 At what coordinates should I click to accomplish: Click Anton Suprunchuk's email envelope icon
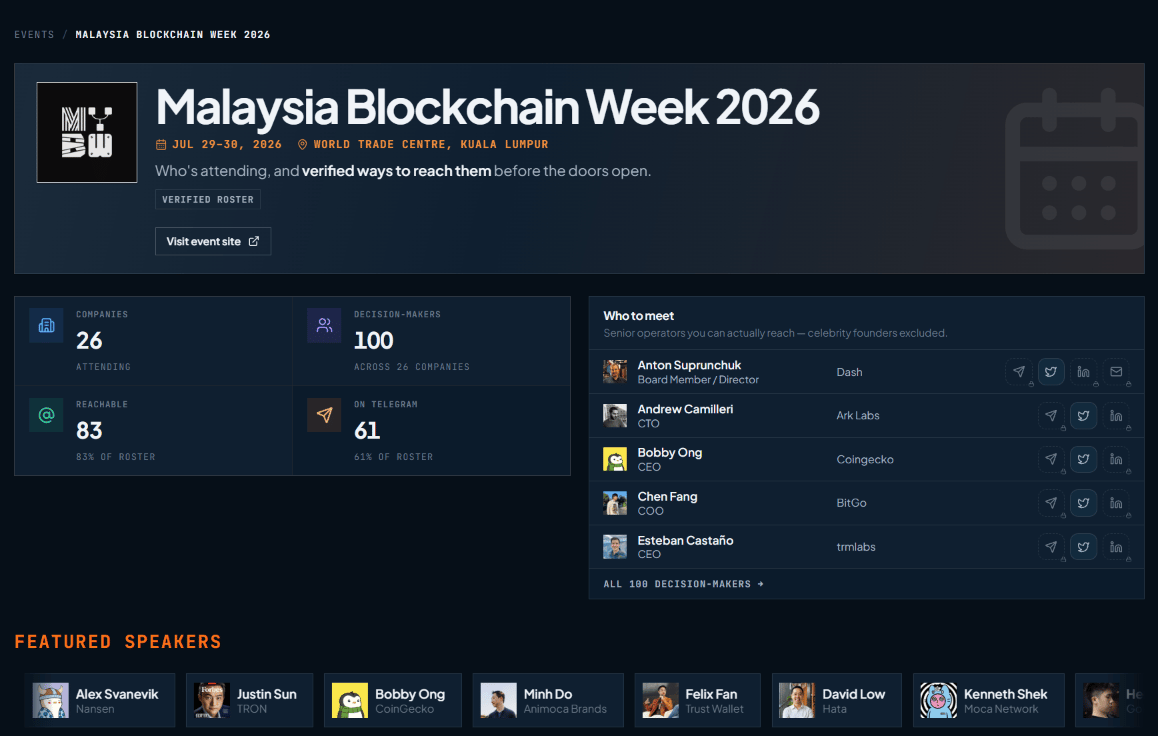click(x=1116, y=372)
